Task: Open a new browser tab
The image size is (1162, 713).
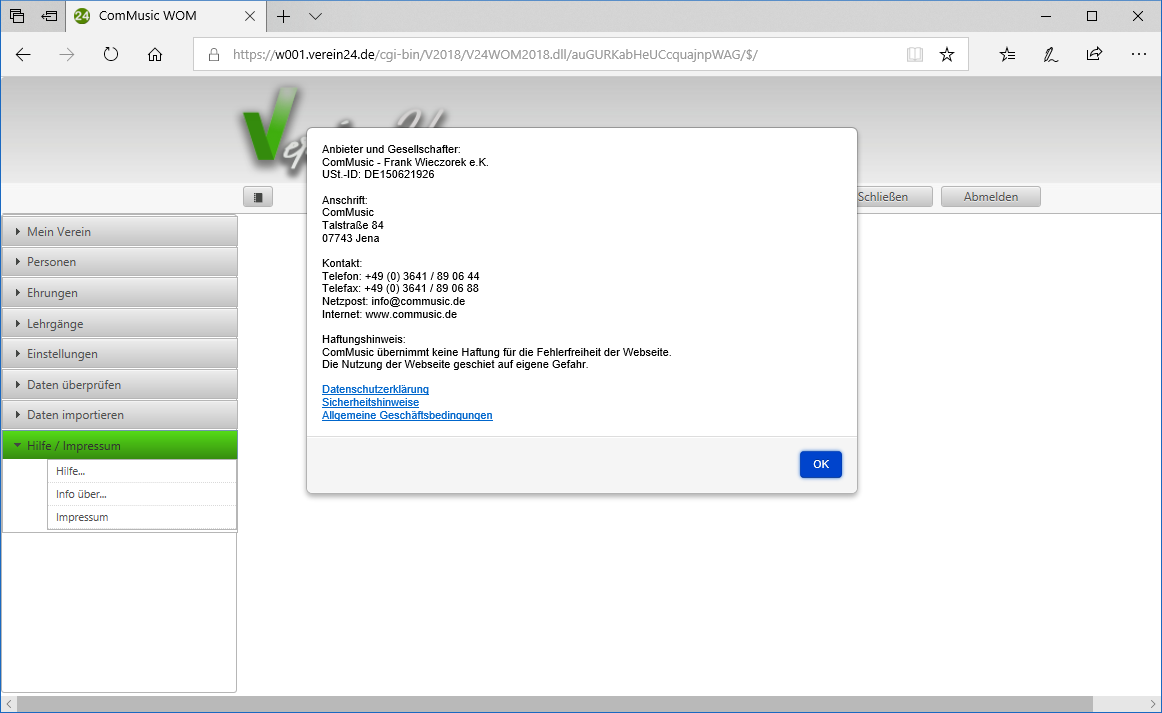Action: [x=283, y=16]
